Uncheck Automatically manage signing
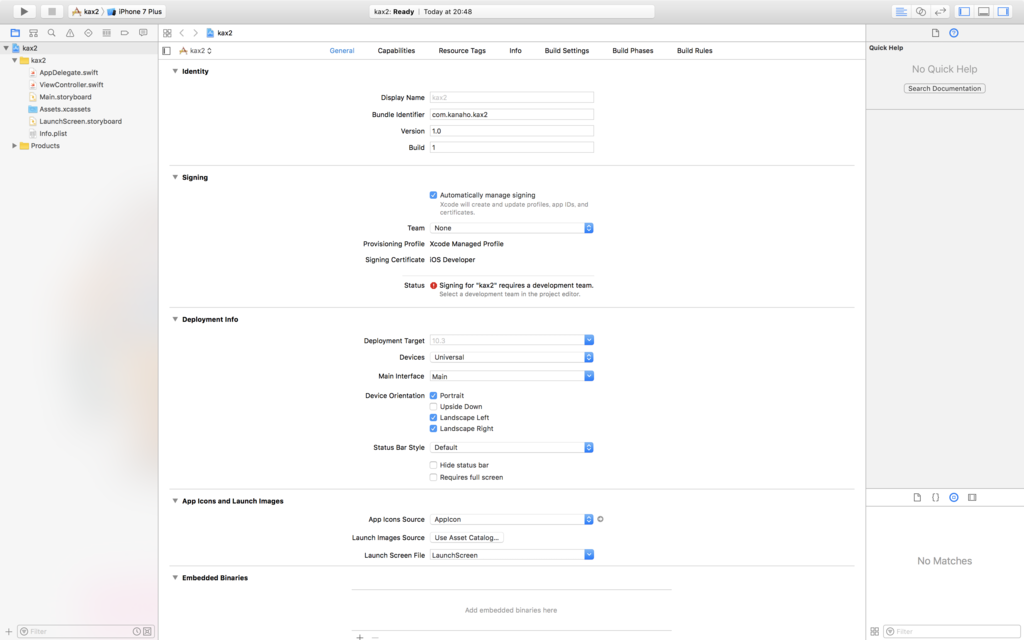1024x640 pixels. (x=433, y=195)
